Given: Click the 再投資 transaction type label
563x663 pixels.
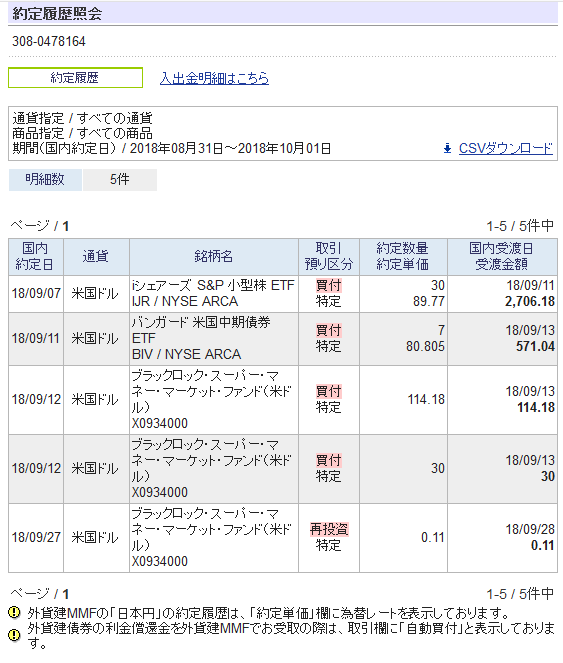Looking at the screenshot, I should click(329, 529).
